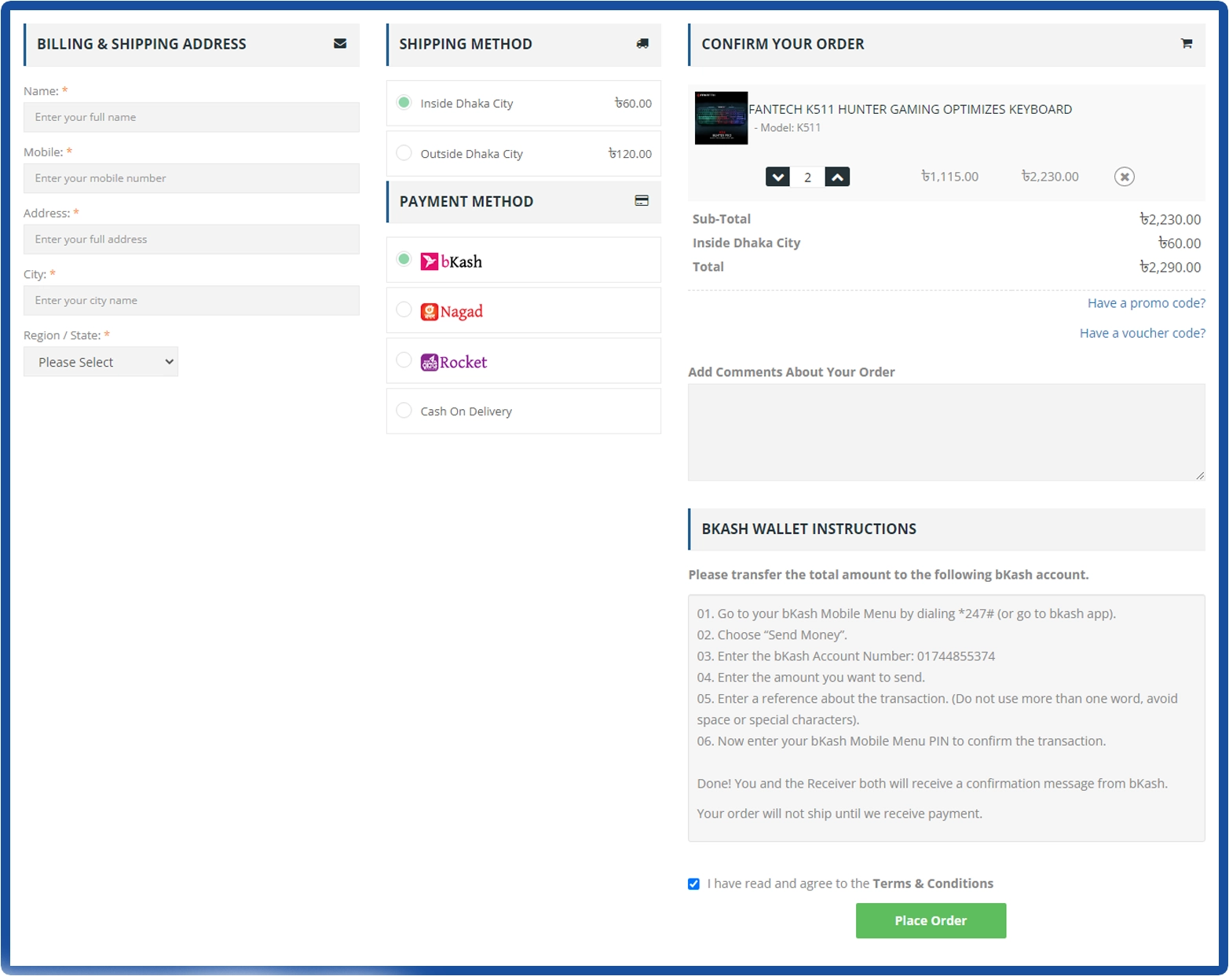Choose Nagad as payment method
Image resolution: width=1229 pixels, height=980 pixels.
pyautogui.click(x=404, y=310)
